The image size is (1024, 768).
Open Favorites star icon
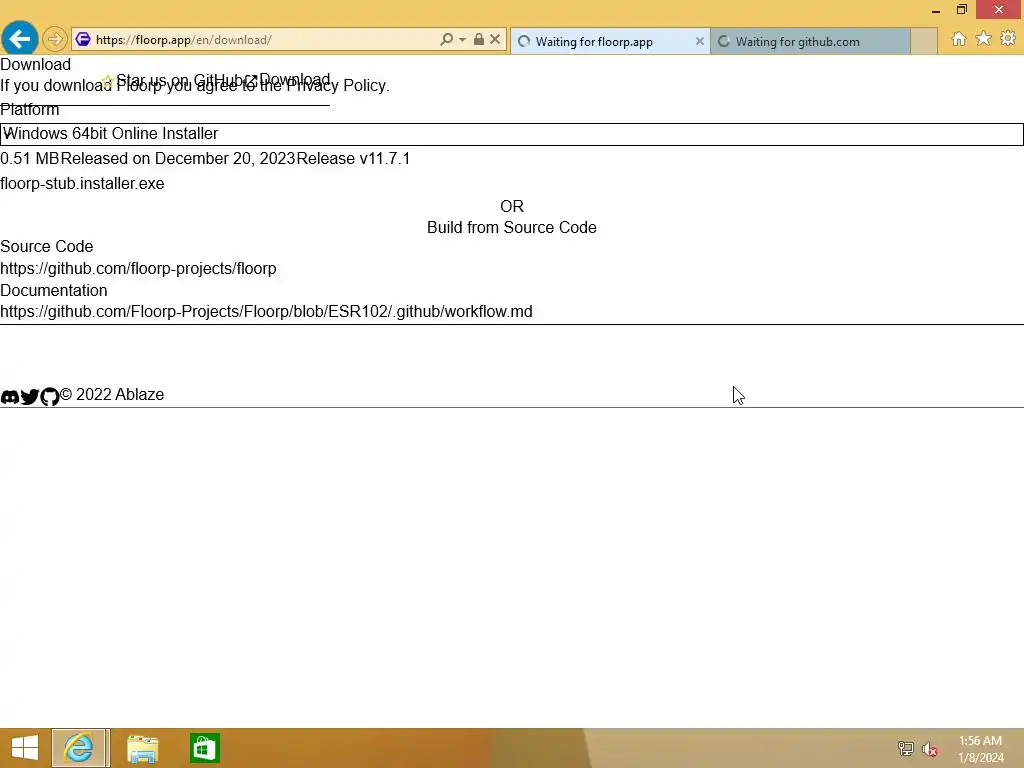(x=983, y=39)
